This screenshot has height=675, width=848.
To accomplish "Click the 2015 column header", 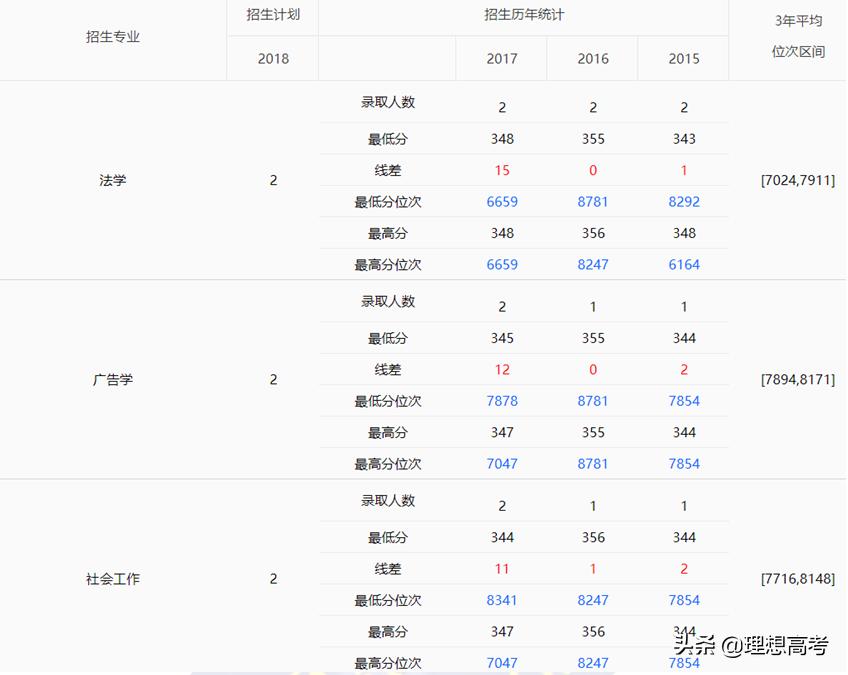I will click(x=684, y=58).
